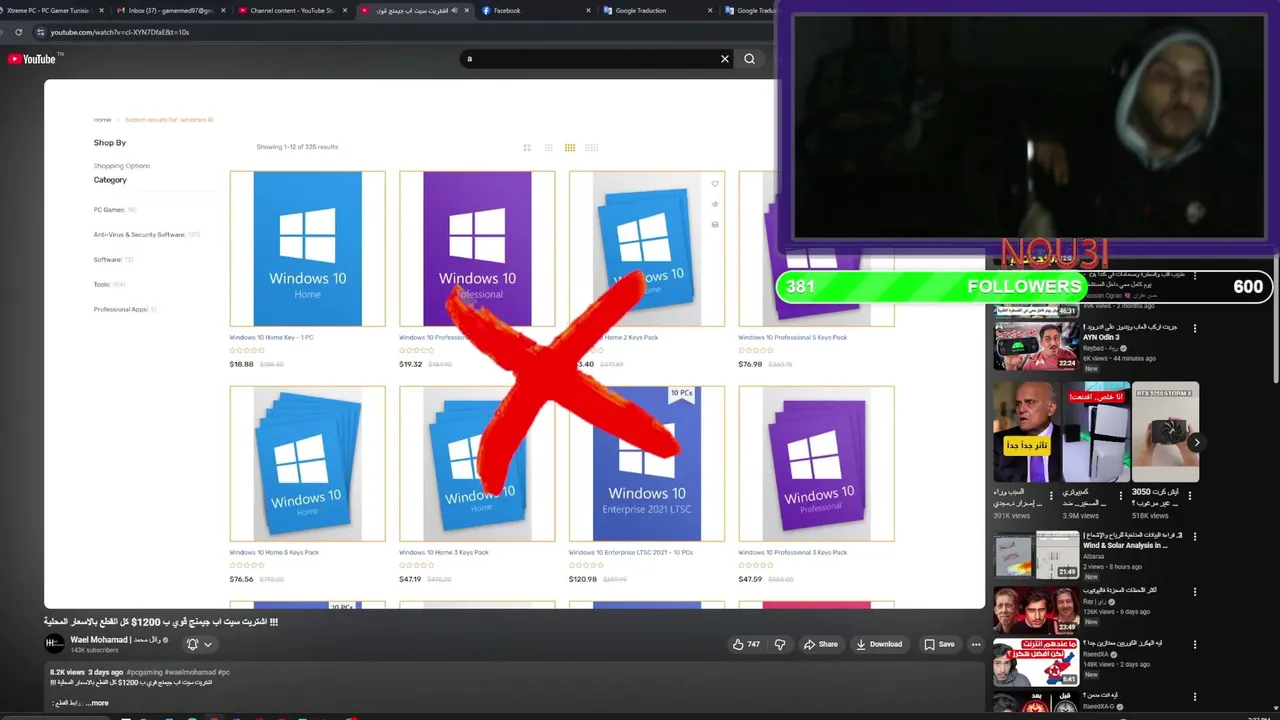
Task: Click the Reybad channel name under AYN Odin 3
Action: [x=1099, y=348]
